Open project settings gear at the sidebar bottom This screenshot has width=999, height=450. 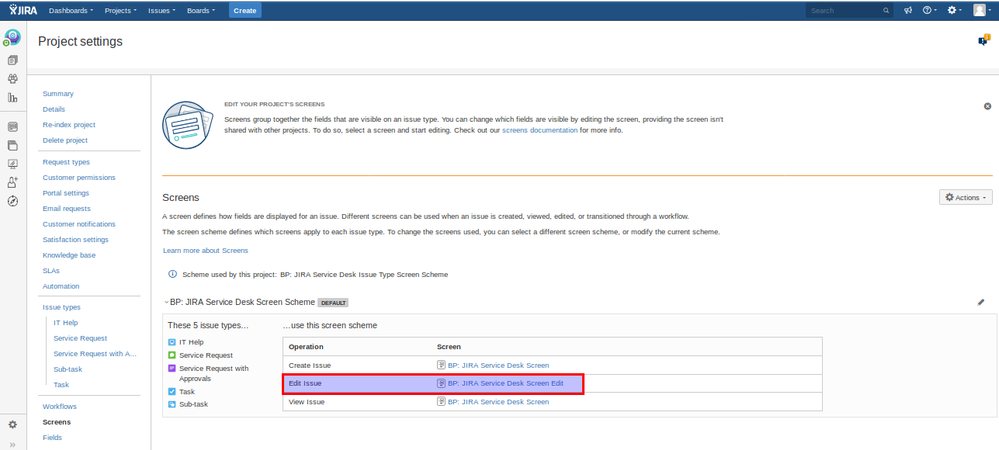coord(12,424)
